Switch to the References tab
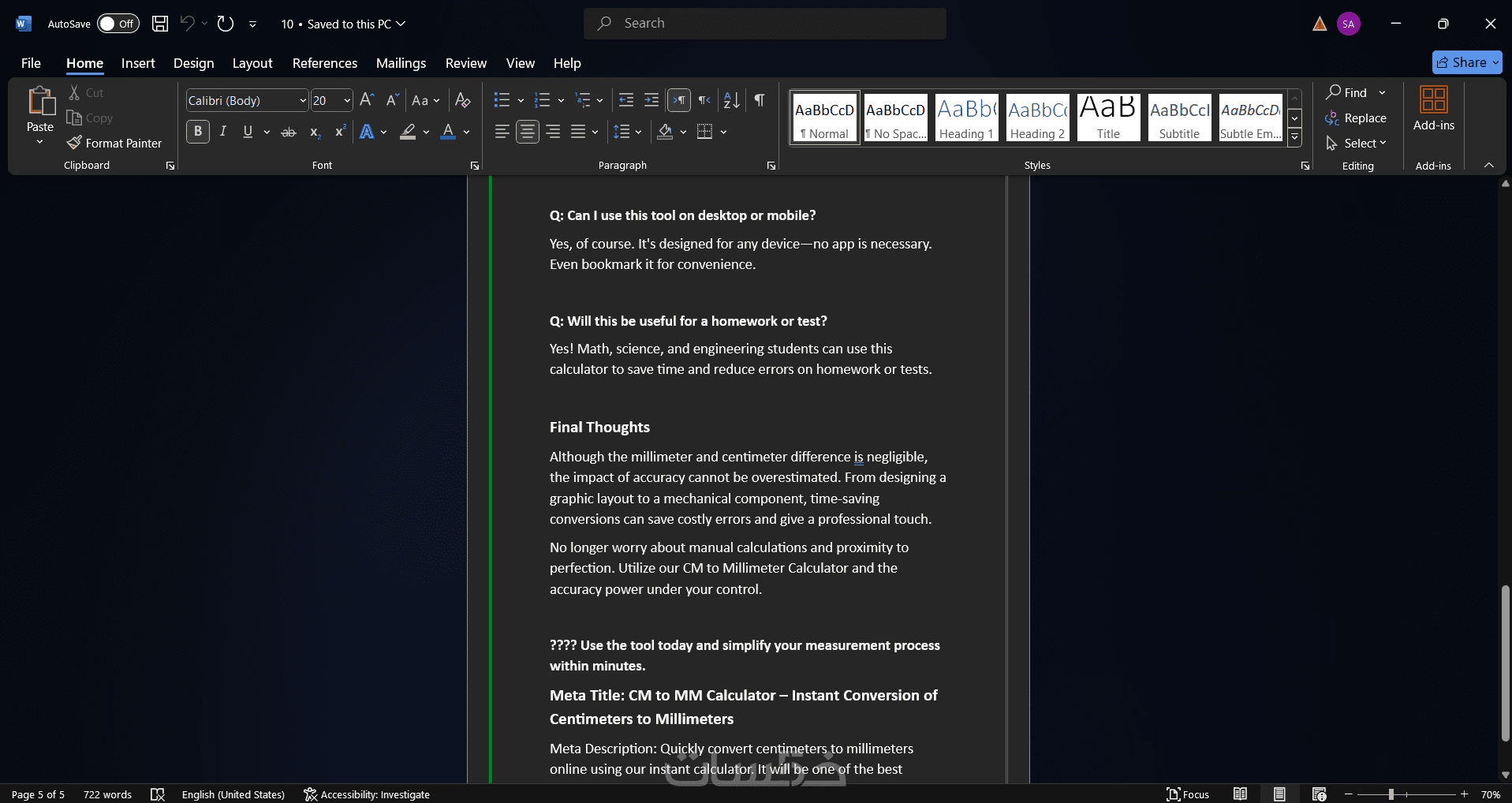Screen dimensions: 1512x803 tap(325, 63)
